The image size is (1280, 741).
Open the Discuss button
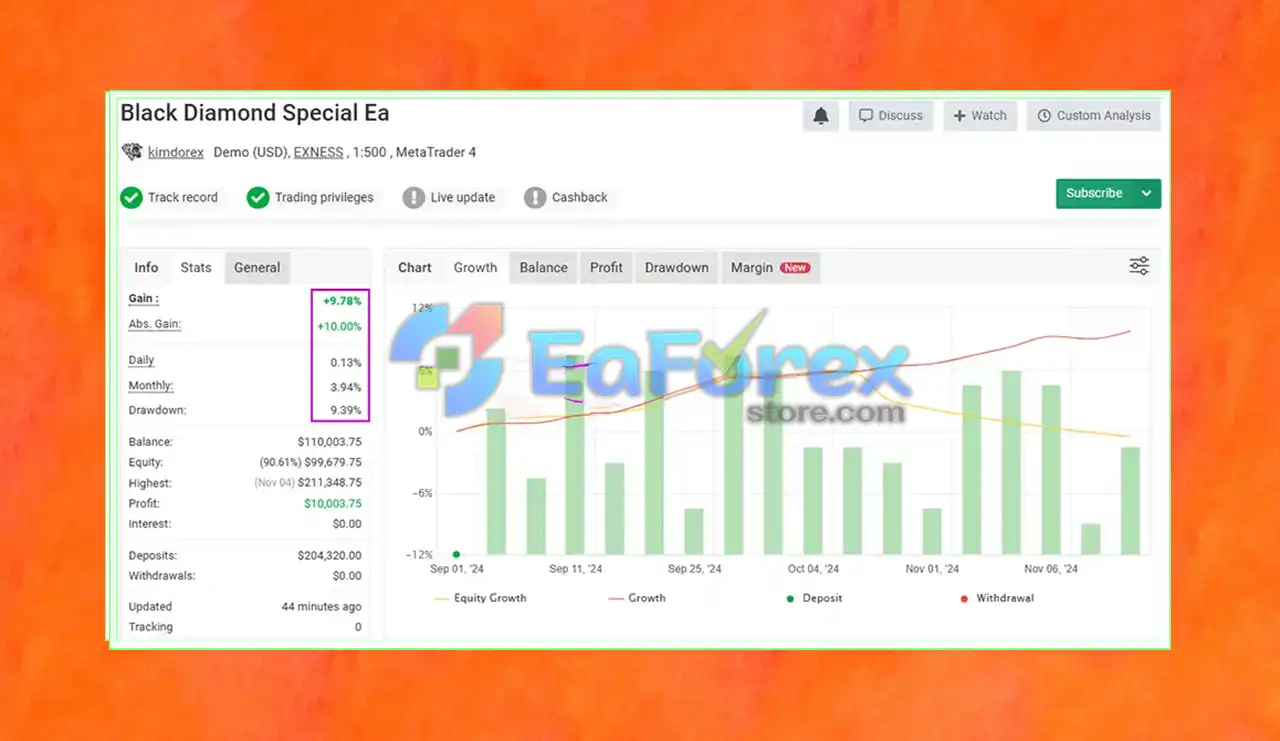891,116
